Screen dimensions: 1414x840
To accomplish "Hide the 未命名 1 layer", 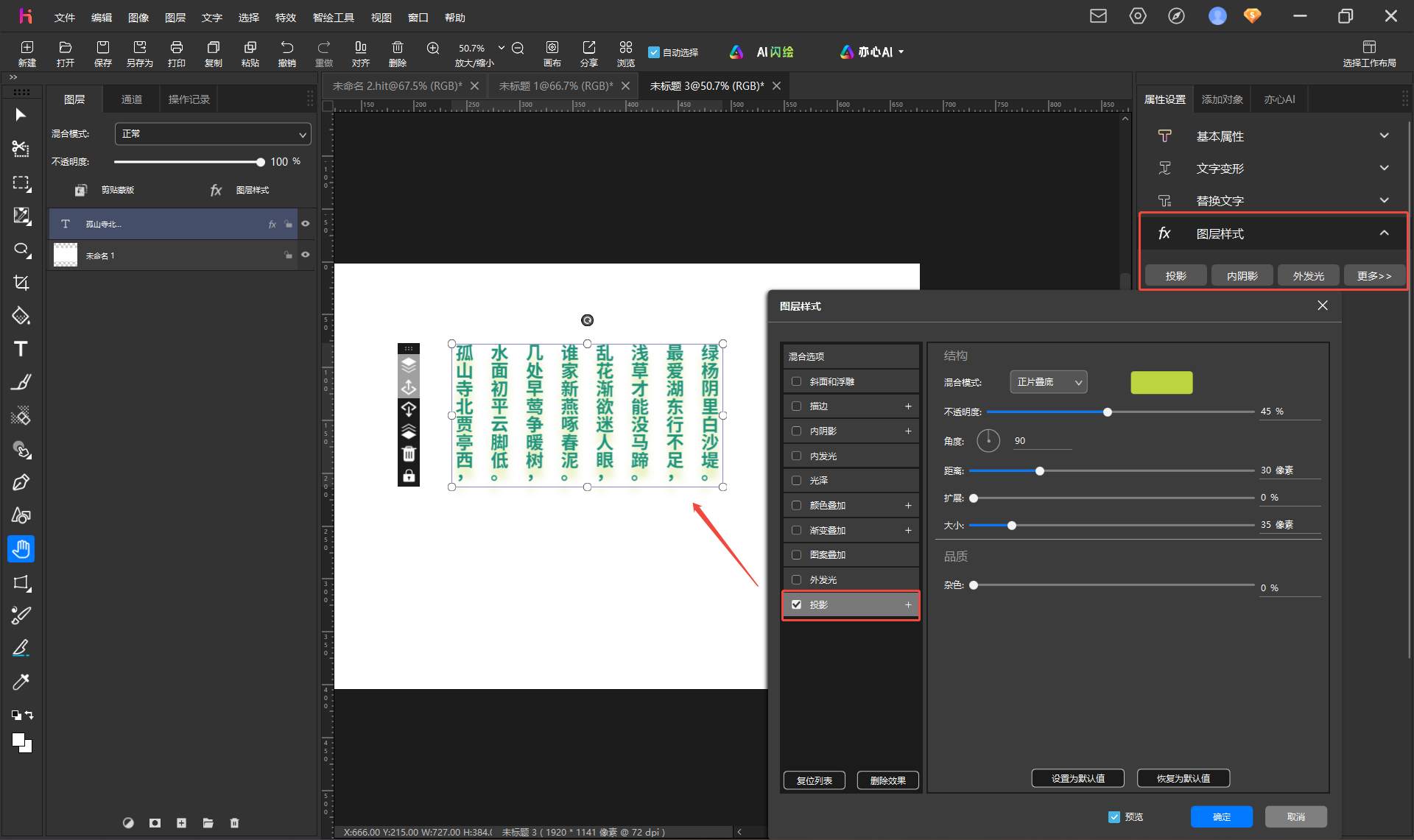I will point(306,255).
